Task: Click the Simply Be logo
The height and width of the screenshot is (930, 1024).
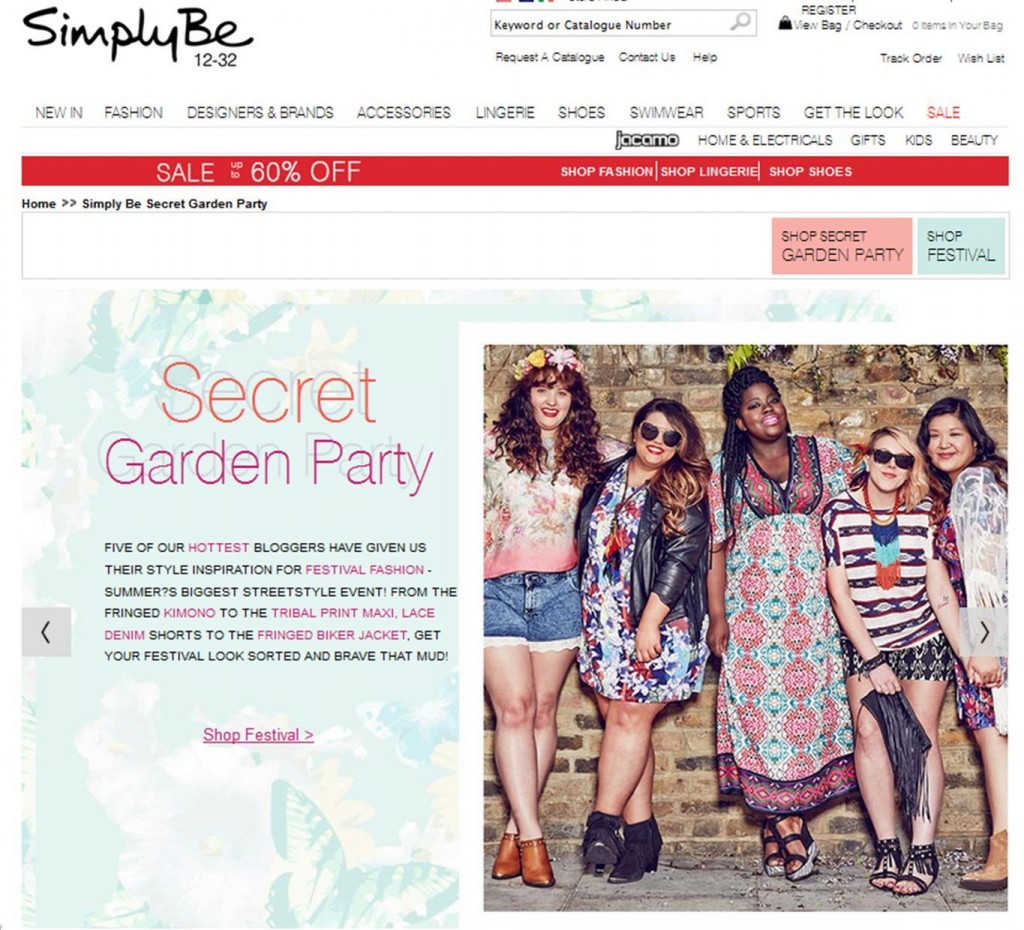Action: point(138,37)
